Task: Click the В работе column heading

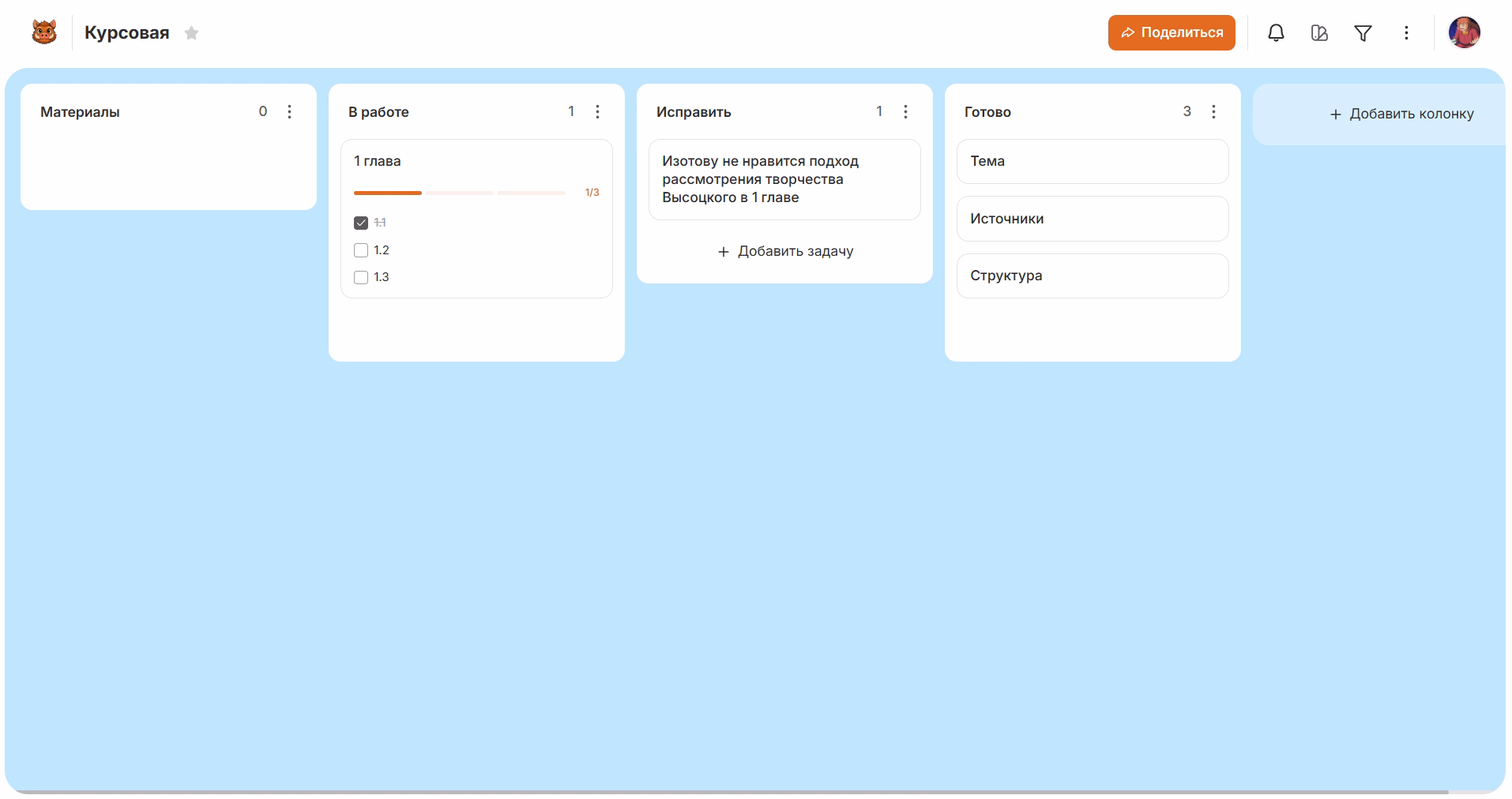Action: pos(378,112)
